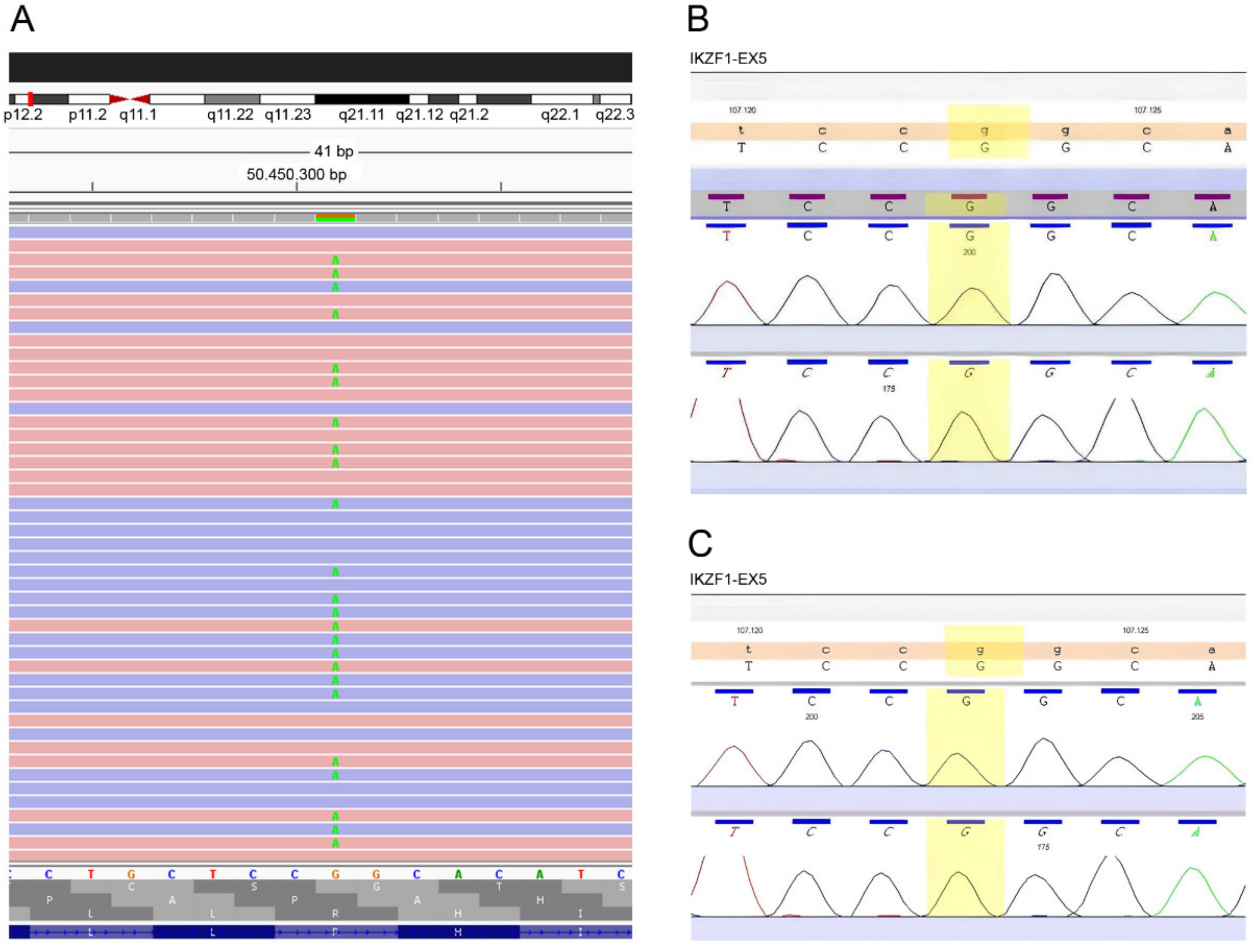Image resolution: width=1252 pixels, height=952 pixels.
Task: Click highlighted lowercase g in panel B reference
Action: (985, 131)
